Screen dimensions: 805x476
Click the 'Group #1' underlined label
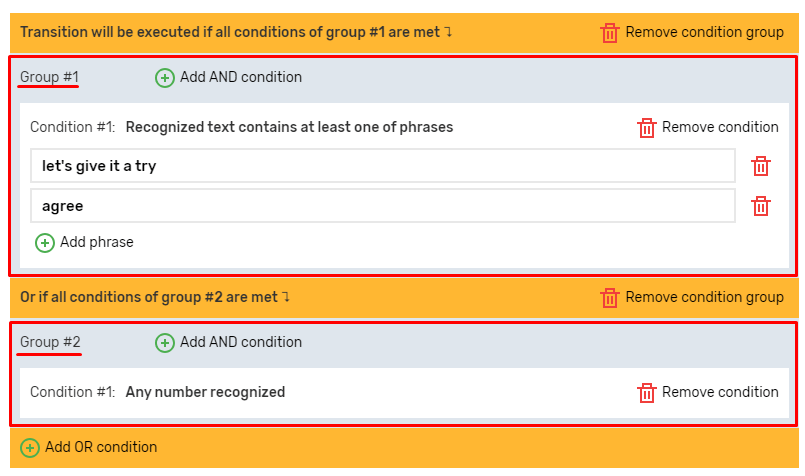(49, 77)
